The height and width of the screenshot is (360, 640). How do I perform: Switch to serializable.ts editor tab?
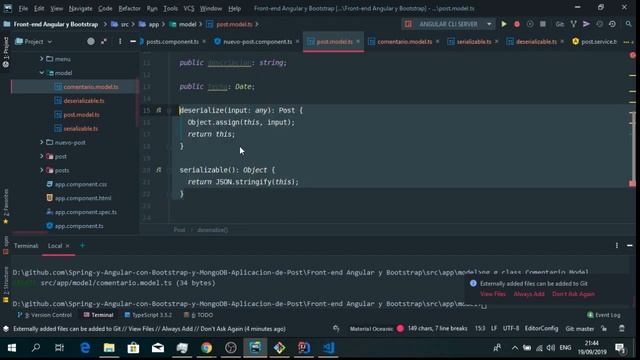[x=473, y=42]
